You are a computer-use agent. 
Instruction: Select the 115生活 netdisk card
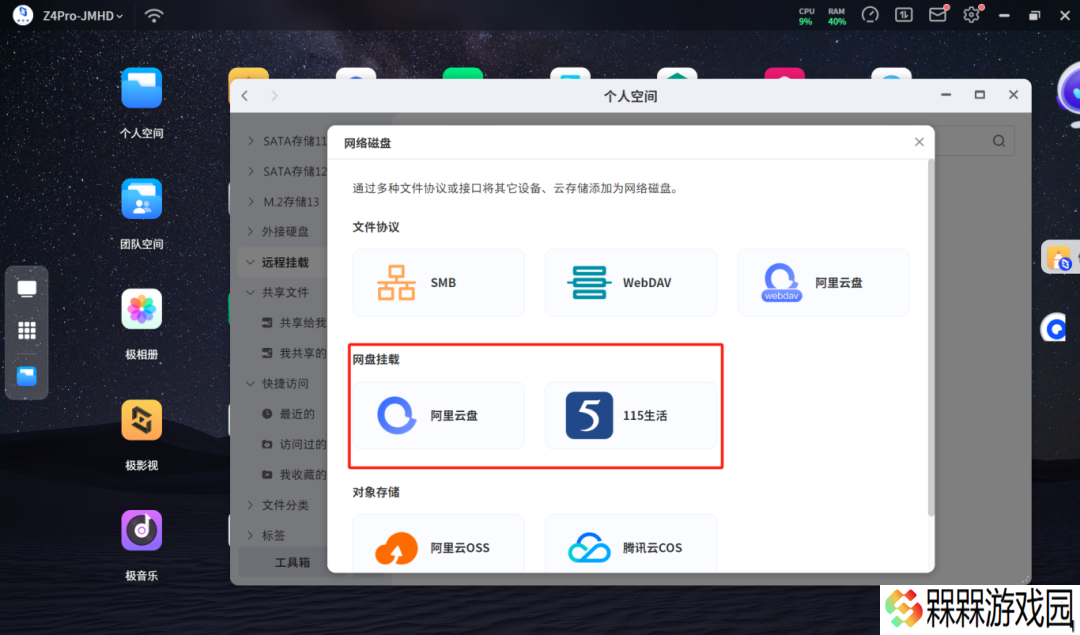tap(631, 415)
